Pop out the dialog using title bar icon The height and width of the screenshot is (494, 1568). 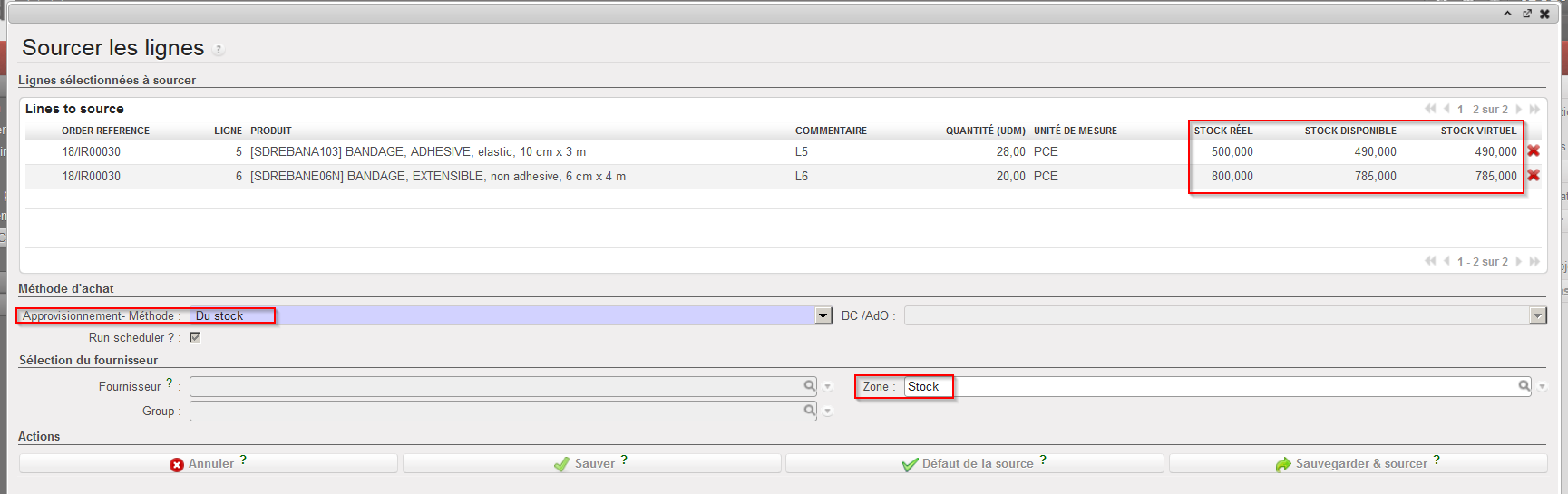pos(1527,14)
